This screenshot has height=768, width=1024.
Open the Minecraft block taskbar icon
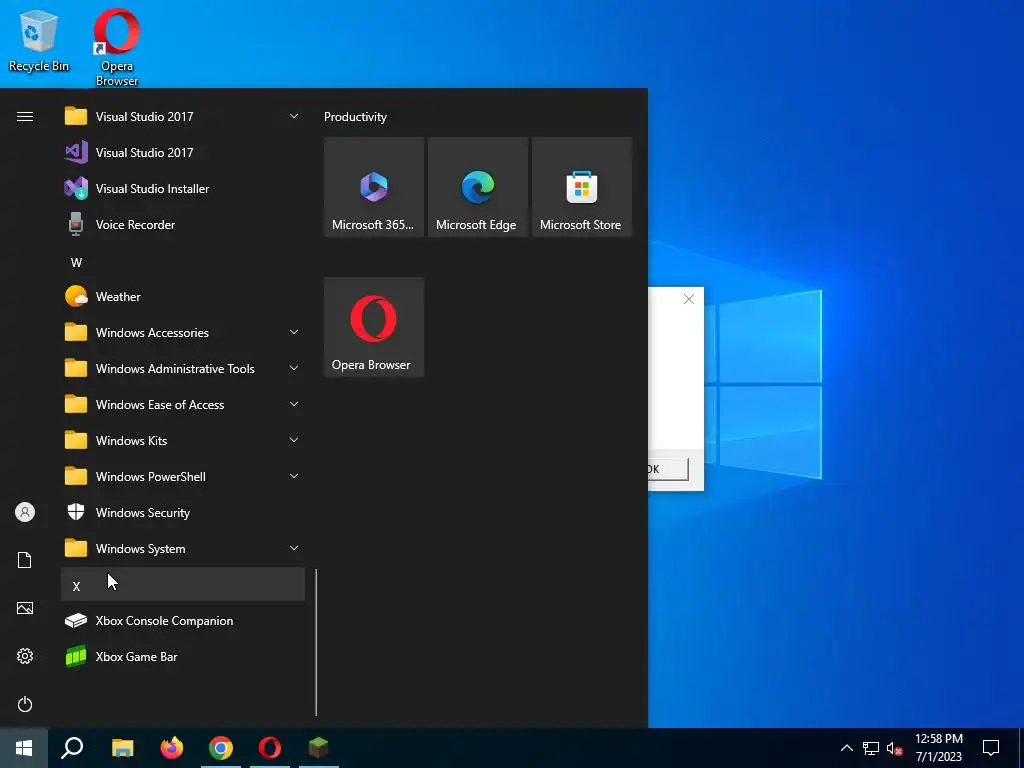[x=319, y=748]
